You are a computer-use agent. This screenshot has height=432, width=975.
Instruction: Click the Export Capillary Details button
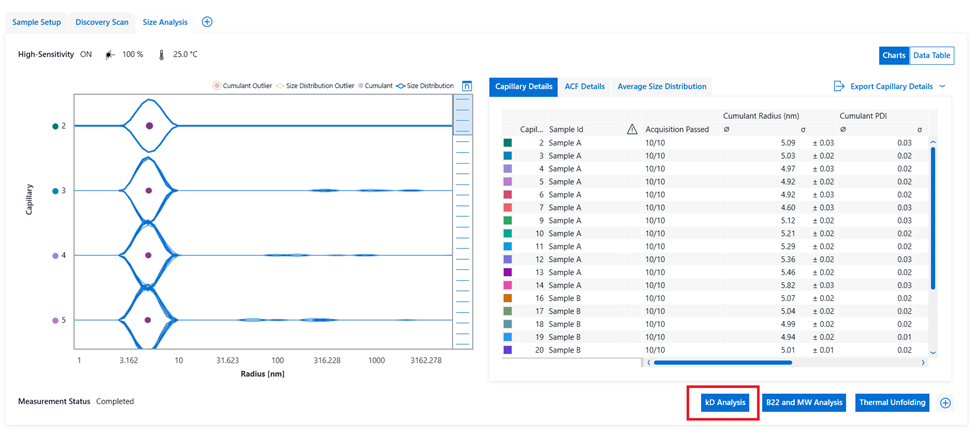890,86
